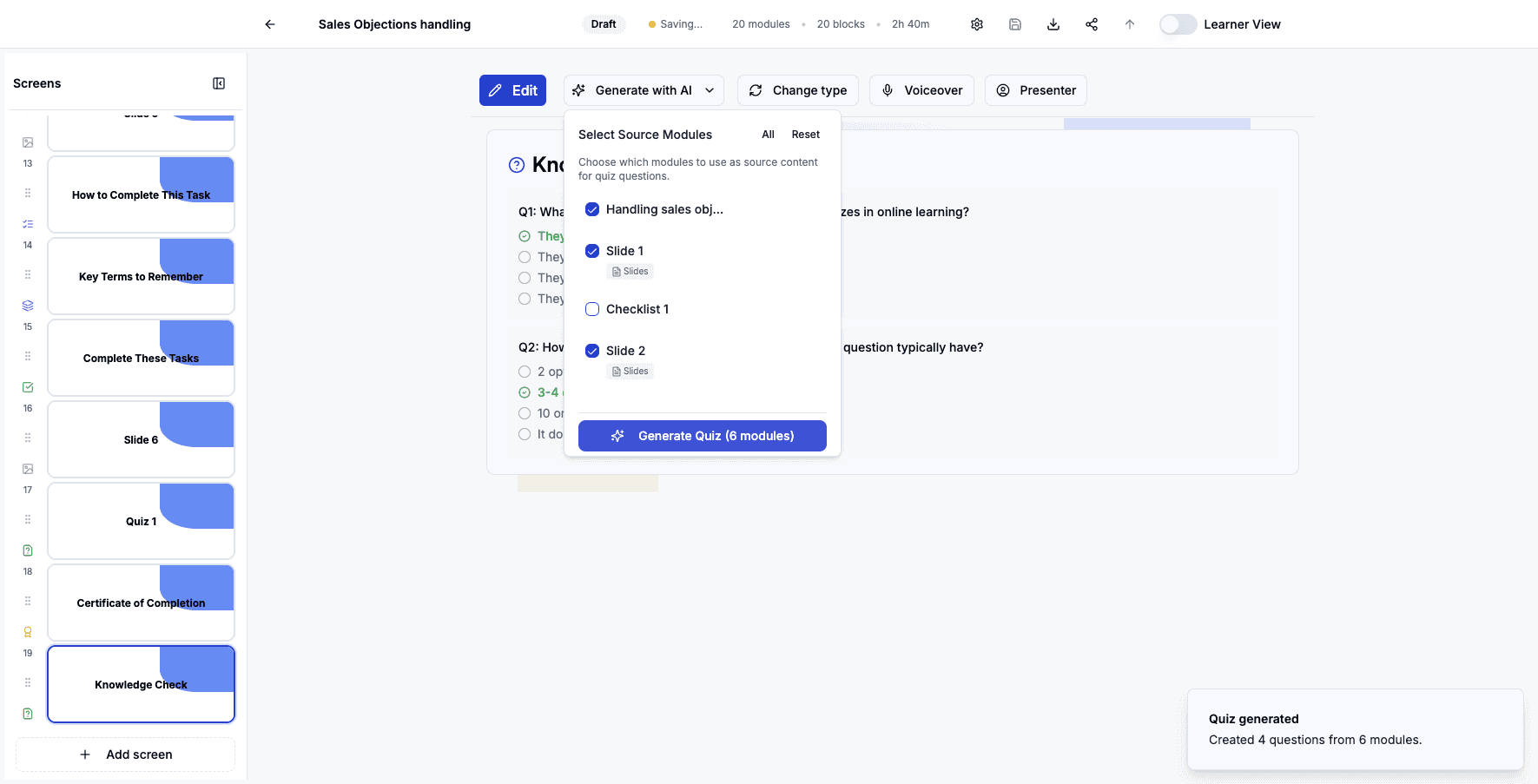Click Reset in Select Source Modules
This screenshot has width=1538, height=784.
tap(806, 135)
